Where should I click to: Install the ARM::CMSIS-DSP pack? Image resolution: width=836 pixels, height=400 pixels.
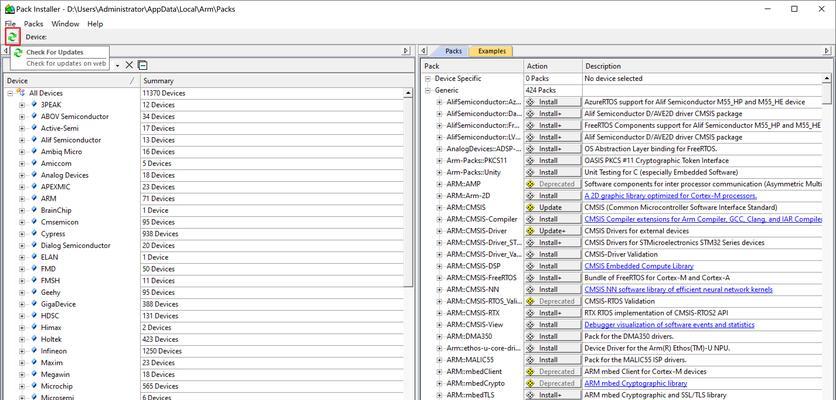click(x=553, y=266)
